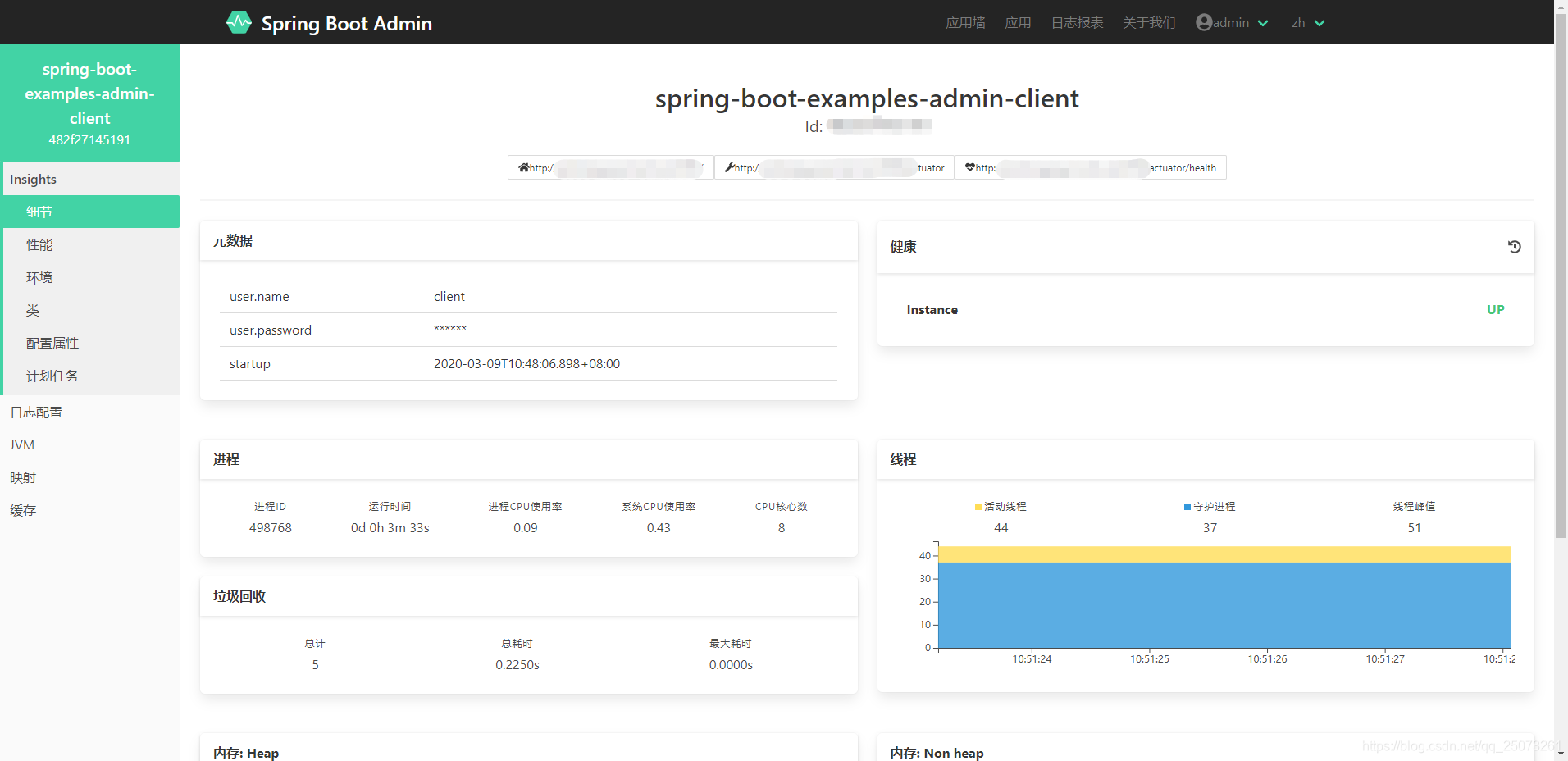Click the 10:51:24 chart axis label

[x=1032, y=658]
